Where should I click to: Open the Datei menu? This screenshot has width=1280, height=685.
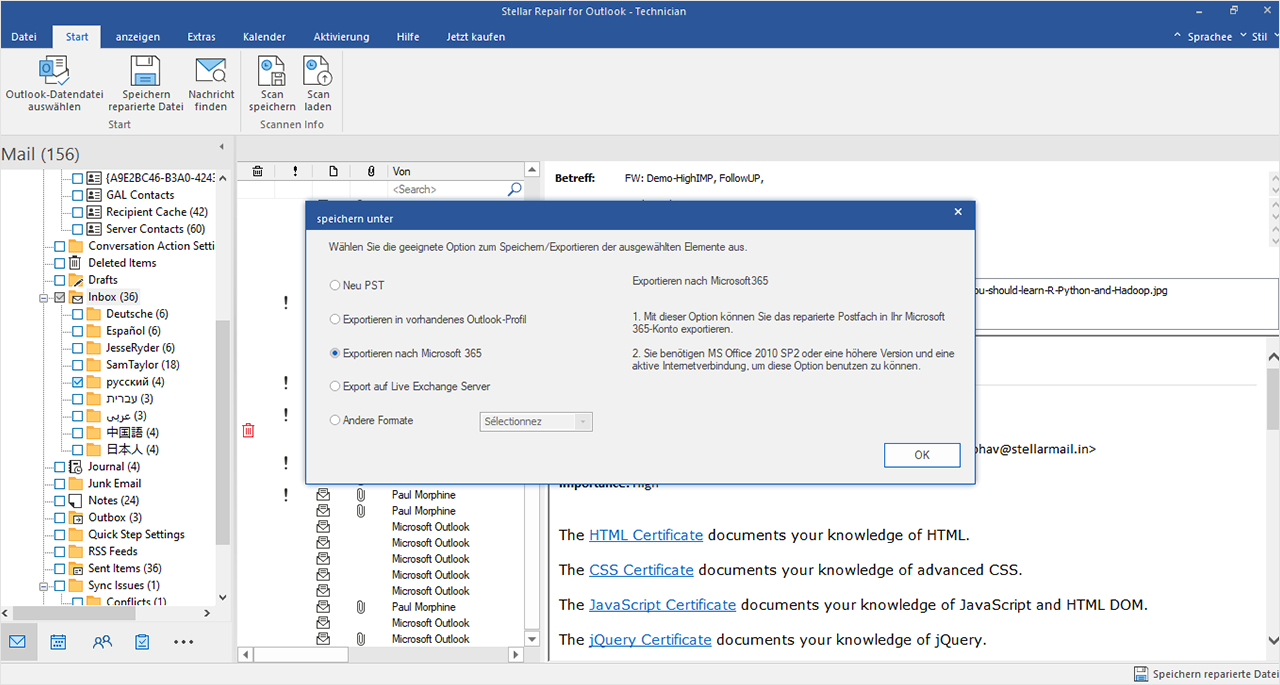pos(24,37)
